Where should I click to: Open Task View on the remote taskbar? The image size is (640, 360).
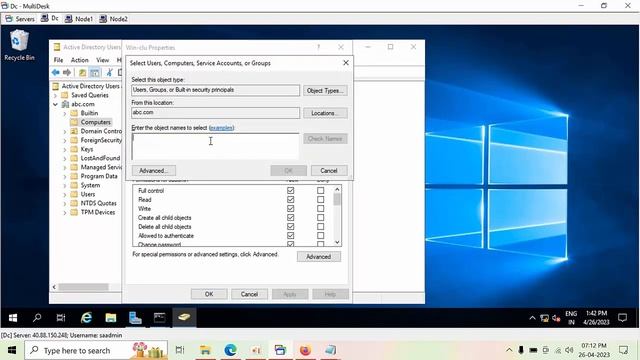click(x=61, y=318)
